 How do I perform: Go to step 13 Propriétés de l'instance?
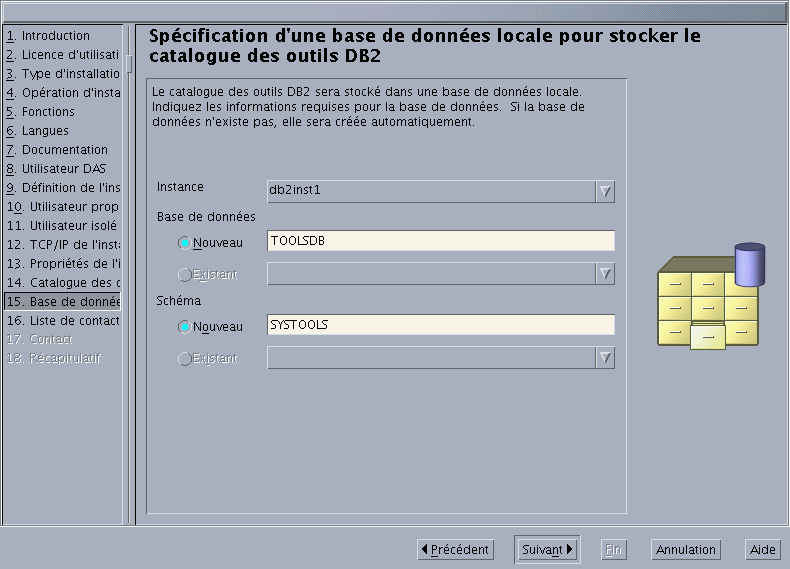click(62, 264)
